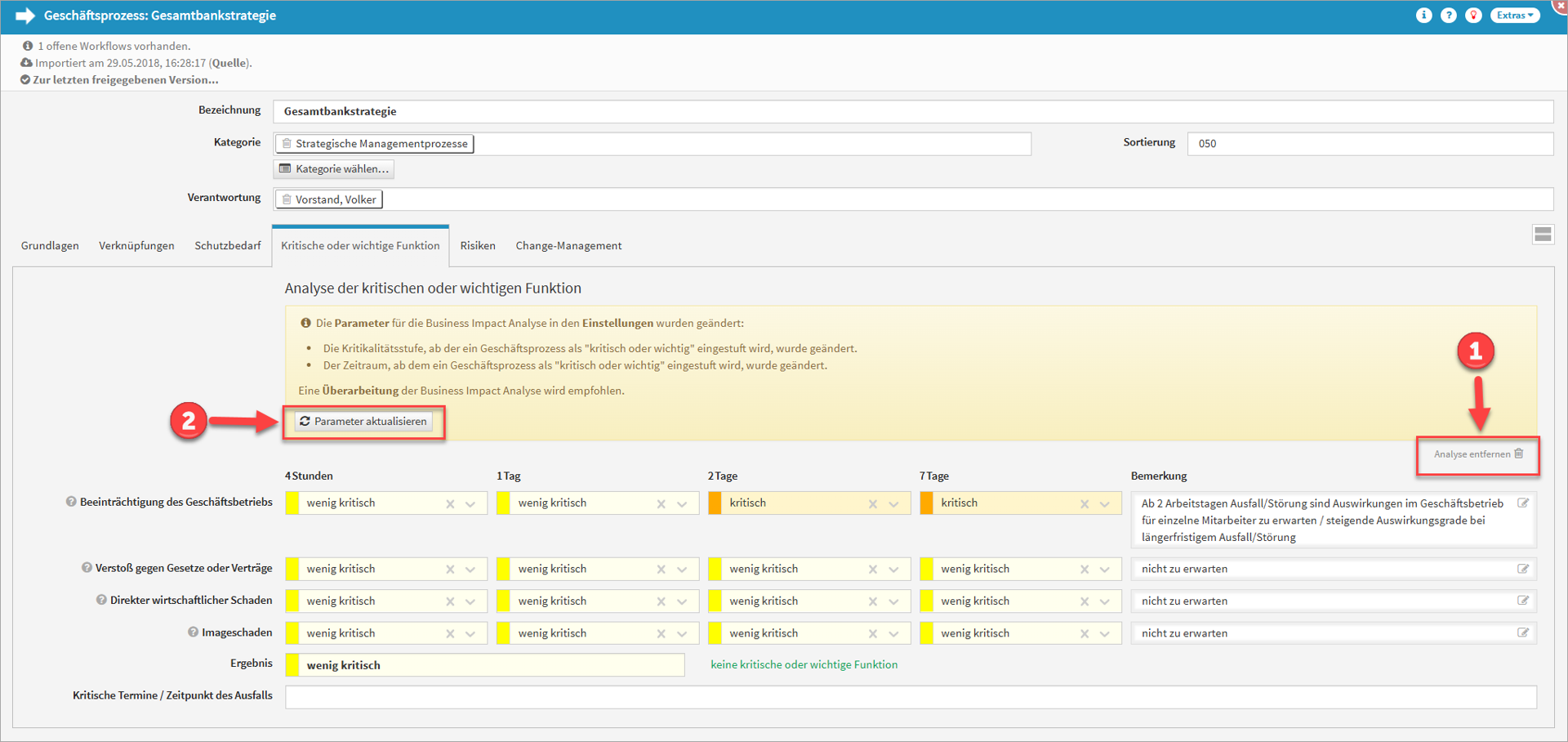This screenshot has height=742, width=1568.
Task: Open 7 Tage dropdown for Direkter wirtschaftlicher Schaden
Action: [x=1105, y=601]
